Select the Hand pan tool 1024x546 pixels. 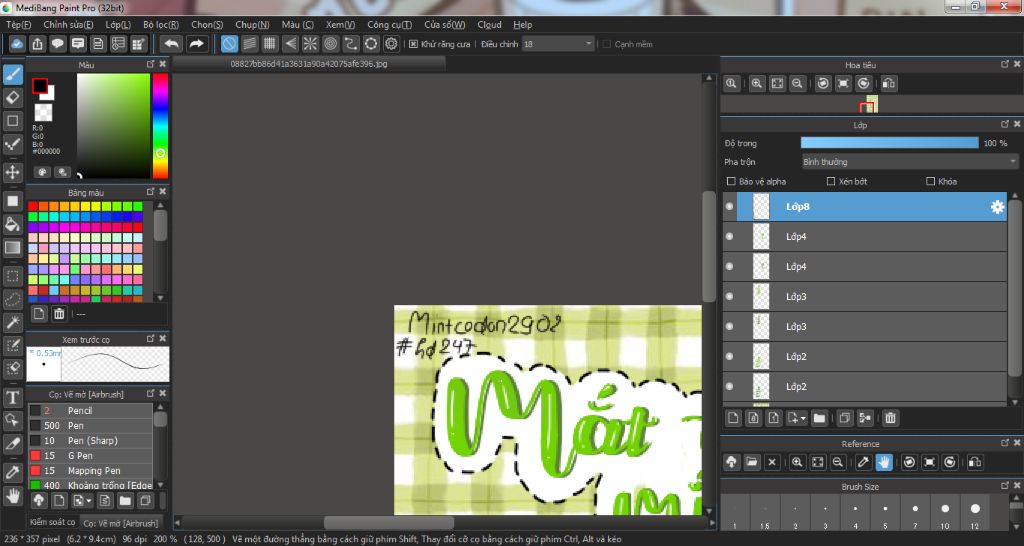click(x=12, y=496)
